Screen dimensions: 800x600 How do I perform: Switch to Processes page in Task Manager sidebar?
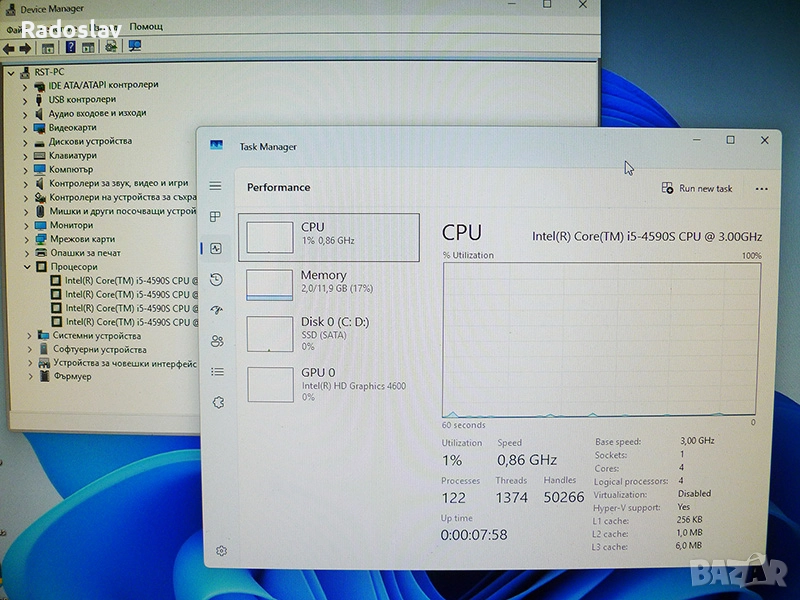(x=215, y=217)
